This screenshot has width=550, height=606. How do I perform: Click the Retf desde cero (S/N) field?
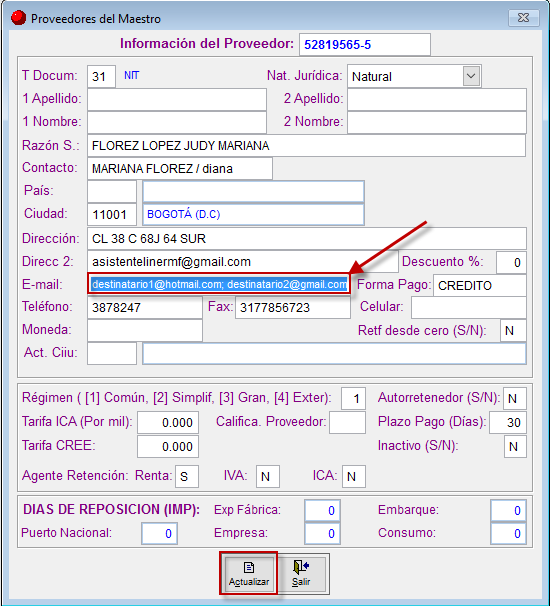pyautogui.click(x=513, y=330)
